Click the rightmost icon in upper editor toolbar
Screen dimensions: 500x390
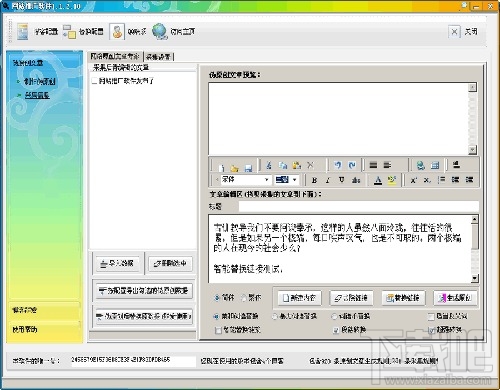pyautogui.click(x=456, y=164)
